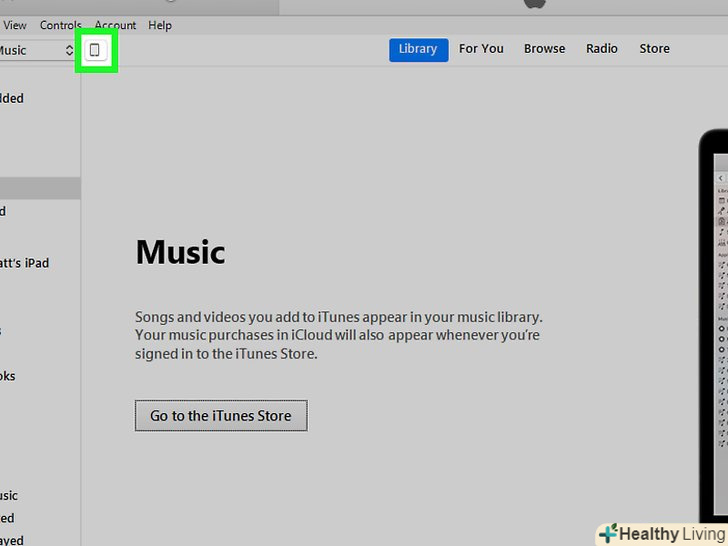This screenshot has width=728, height=546.
Task: Open the Help menu
Action: [160, 25]
